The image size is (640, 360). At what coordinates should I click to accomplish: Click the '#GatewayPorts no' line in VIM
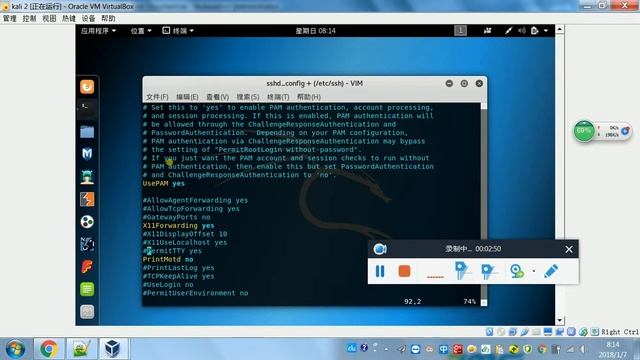coord(176,217)
